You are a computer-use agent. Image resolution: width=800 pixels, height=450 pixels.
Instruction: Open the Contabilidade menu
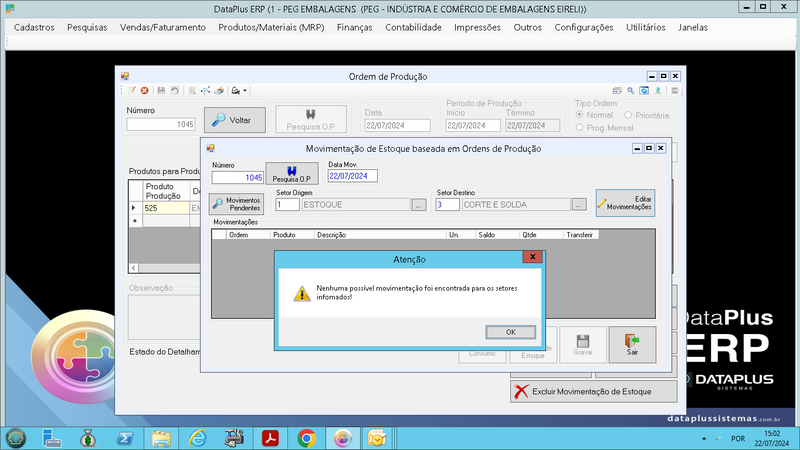point(413,28)
